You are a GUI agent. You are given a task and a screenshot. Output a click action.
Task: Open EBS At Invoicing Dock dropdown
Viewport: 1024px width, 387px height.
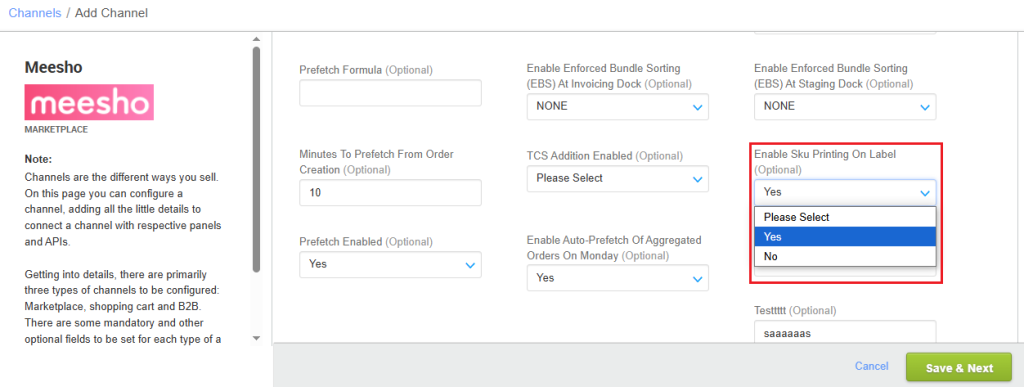tap(618, 106)
